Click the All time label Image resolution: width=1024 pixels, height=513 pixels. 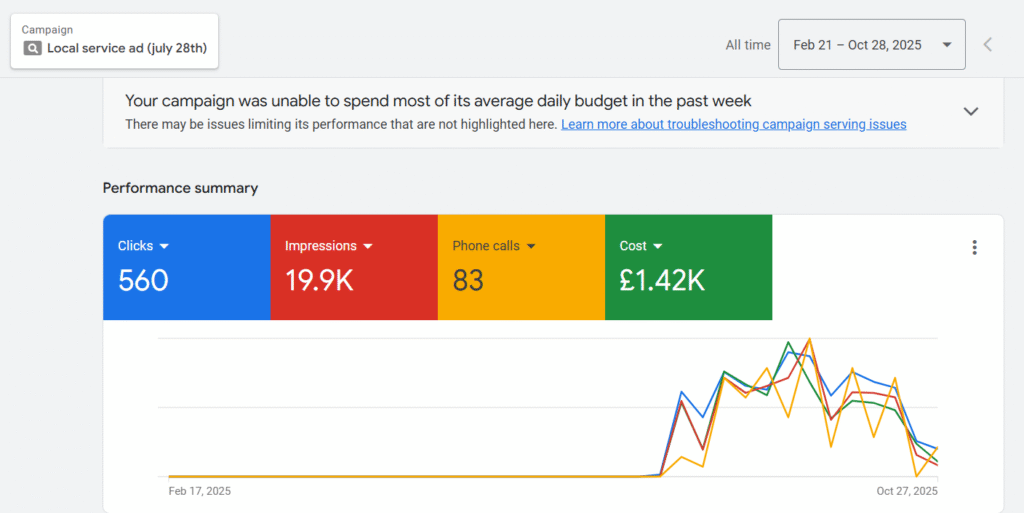748,45
